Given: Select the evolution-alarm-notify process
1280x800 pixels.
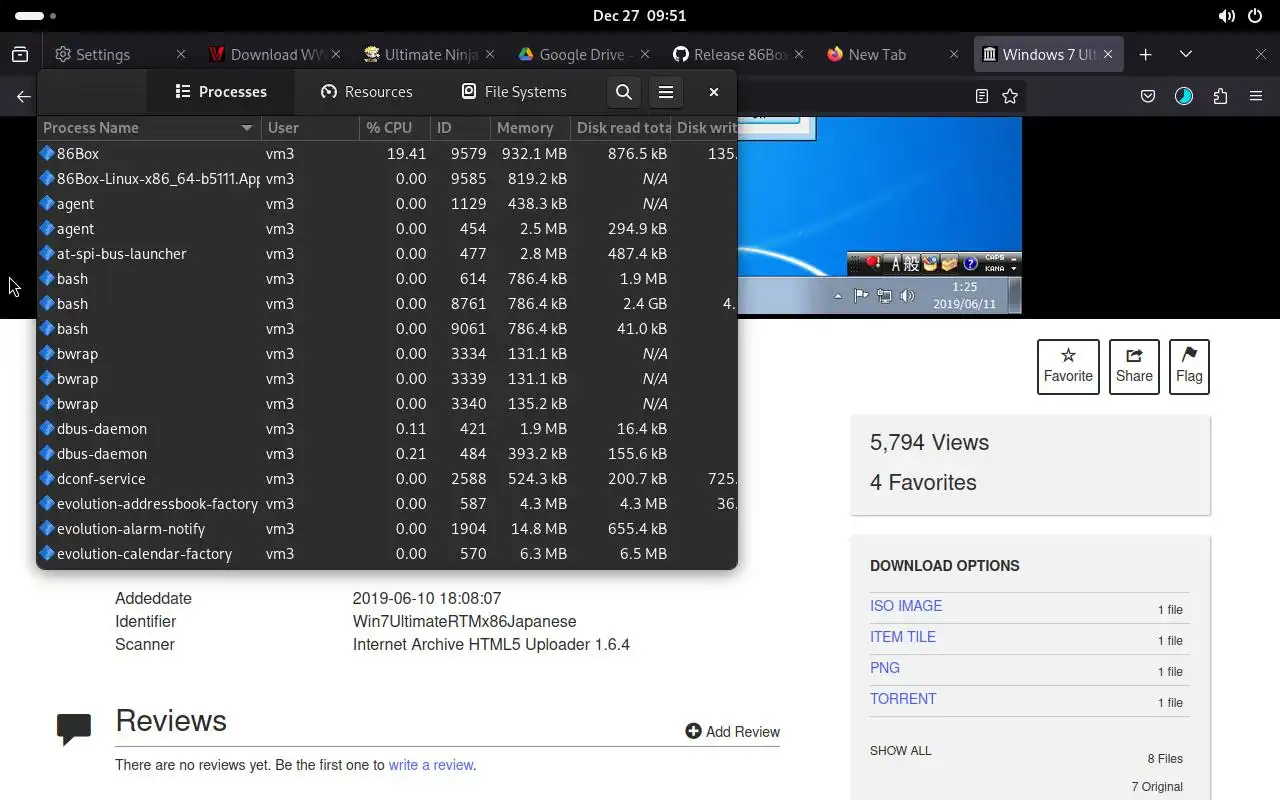Looking at the screenshot, I should point(387,529).
